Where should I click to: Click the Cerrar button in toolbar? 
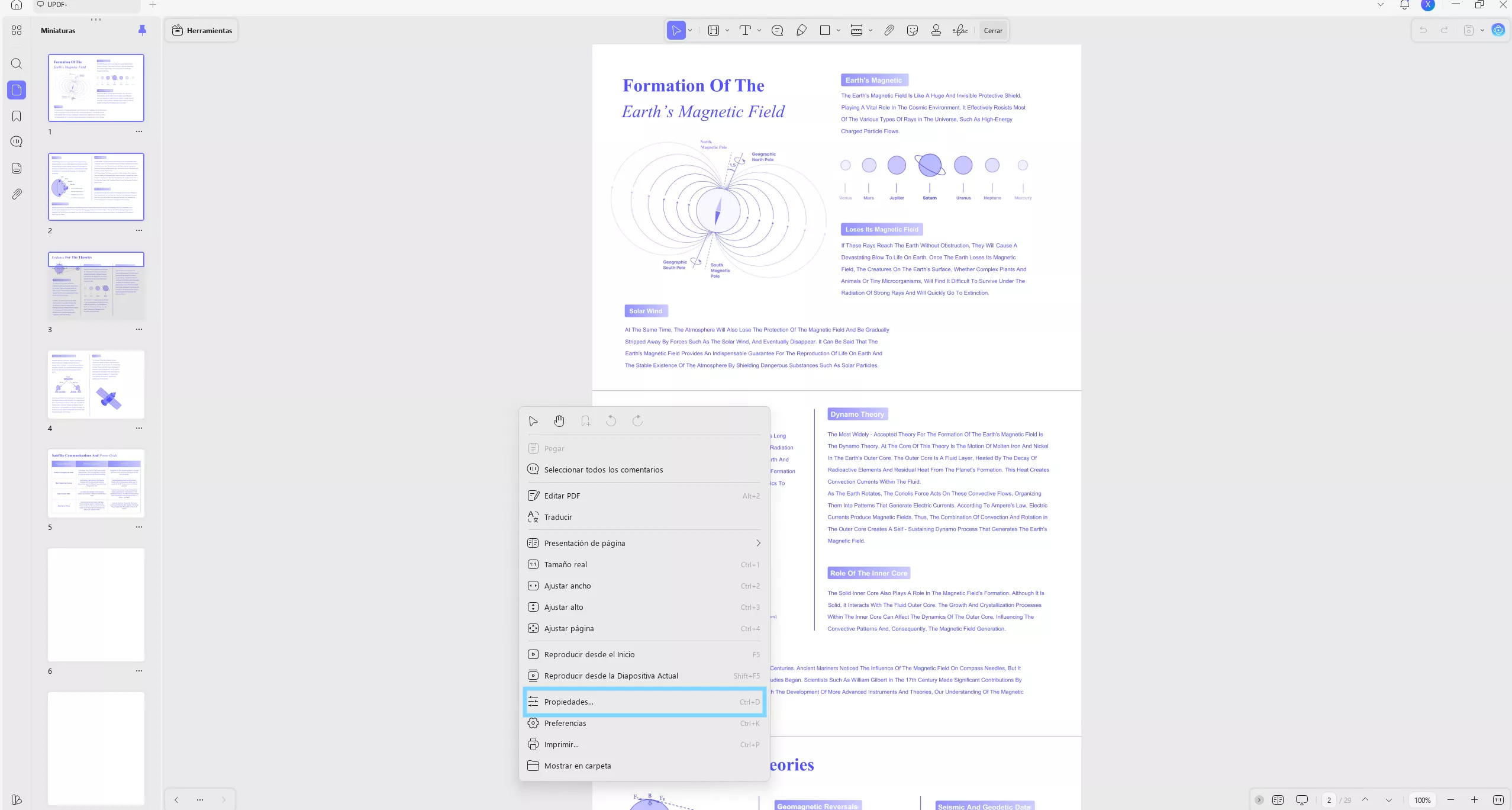point(992,30)
